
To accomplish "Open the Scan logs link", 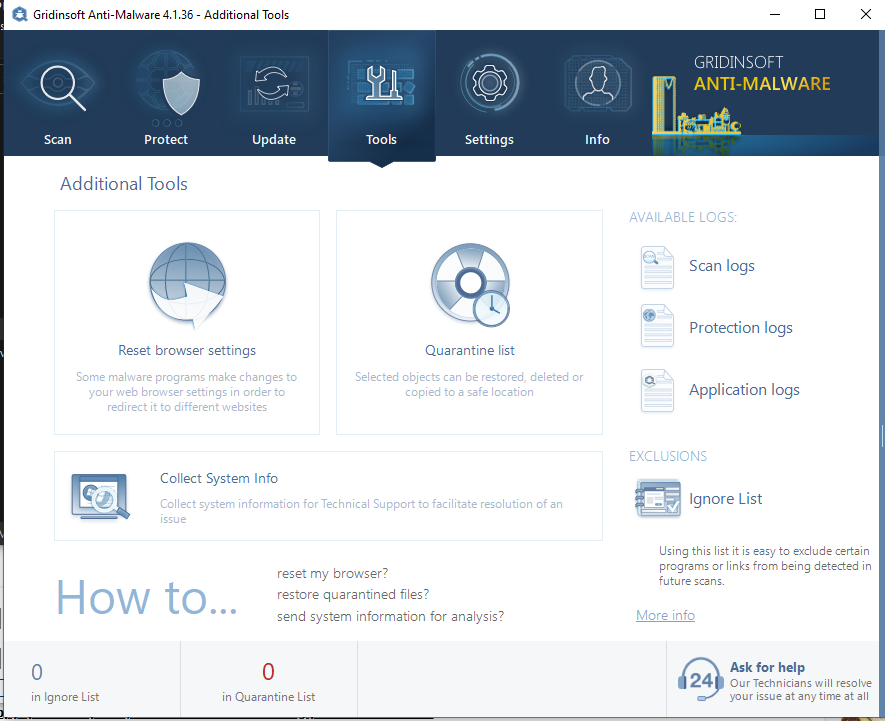I will click(x=721, y=266).
